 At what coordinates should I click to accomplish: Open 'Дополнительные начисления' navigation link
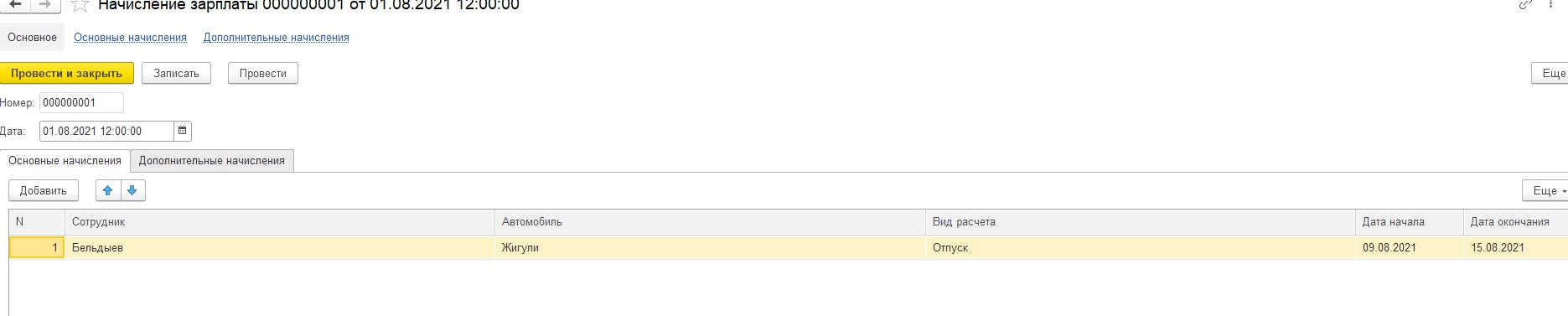pos(277,38)
